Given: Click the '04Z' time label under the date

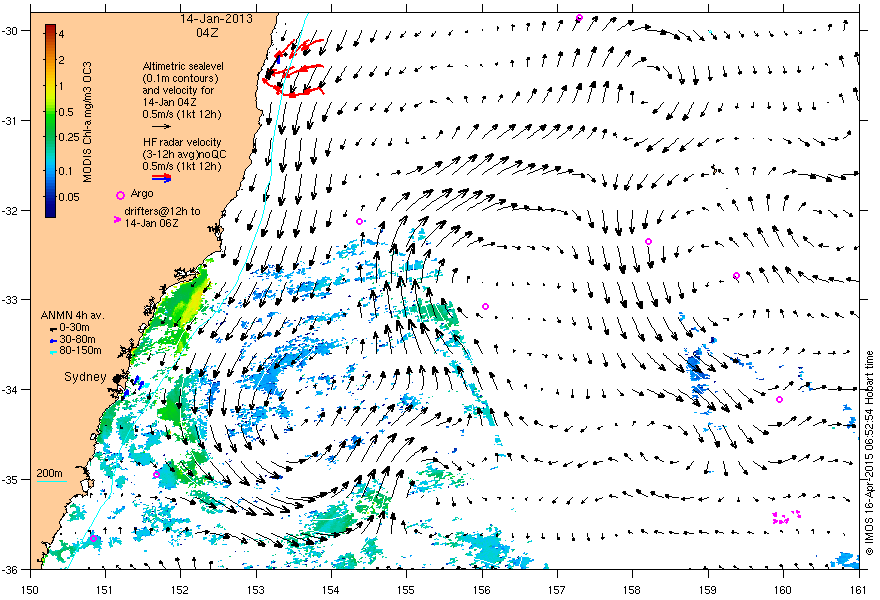Looking at the screenshot, I should pyautogui.click(x=207, y=33).
